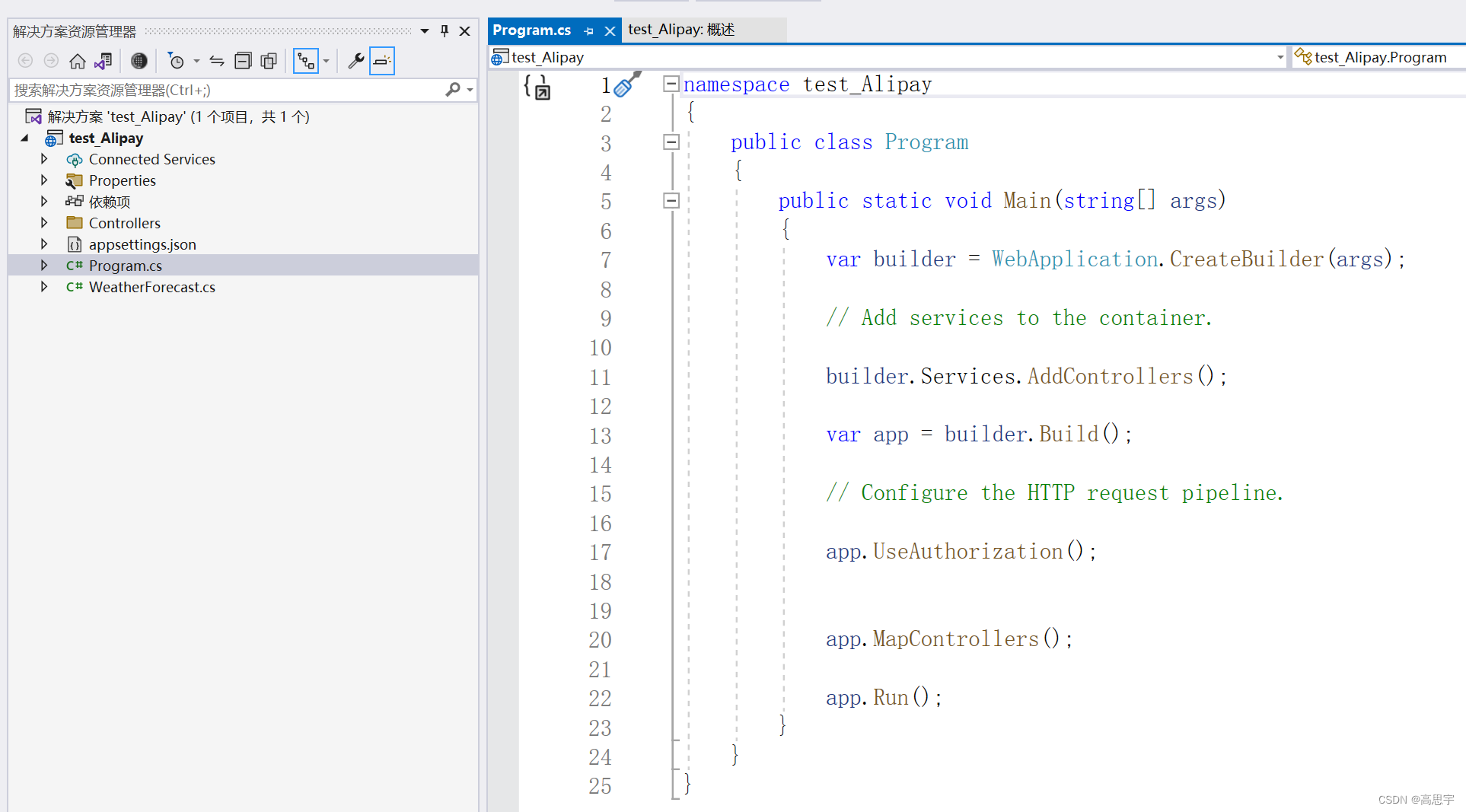This screenshot has width=1466, height=812.
Task: Click the JSON file icon for appsettings.json
Action: 75,244
